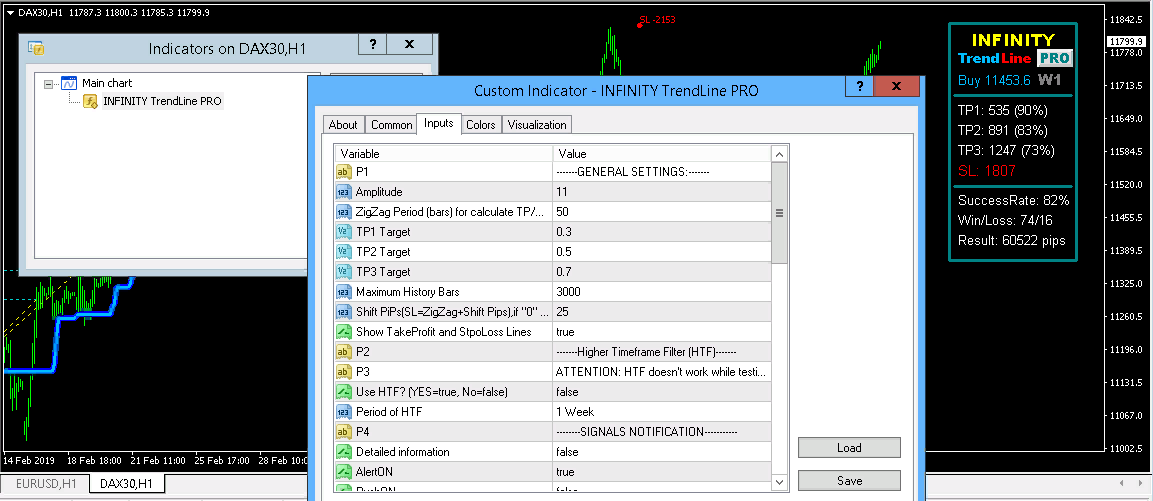The image size is (1153, 501).
Task: Select the Inputs tab
Action: 439,124
